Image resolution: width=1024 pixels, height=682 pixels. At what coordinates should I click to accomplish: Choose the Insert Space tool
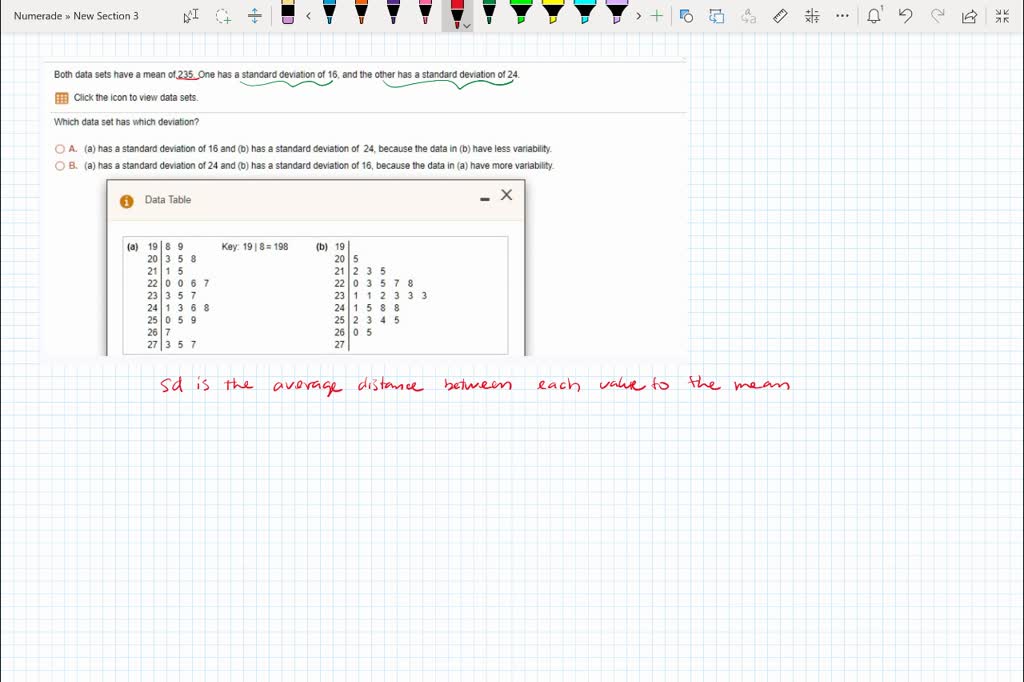[255, 16]
